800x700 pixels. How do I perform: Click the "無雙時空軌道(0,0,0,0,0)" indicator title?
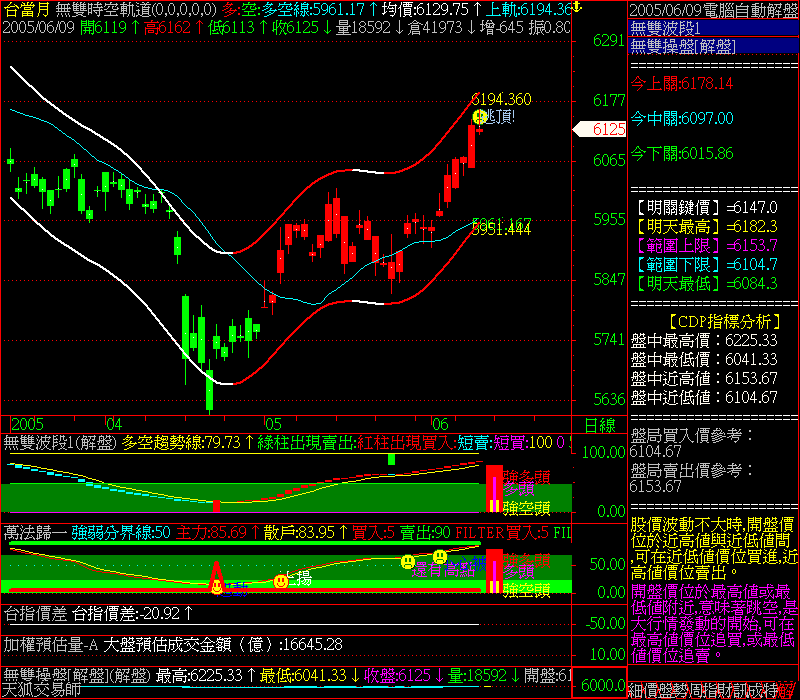(x=136, y=9)
